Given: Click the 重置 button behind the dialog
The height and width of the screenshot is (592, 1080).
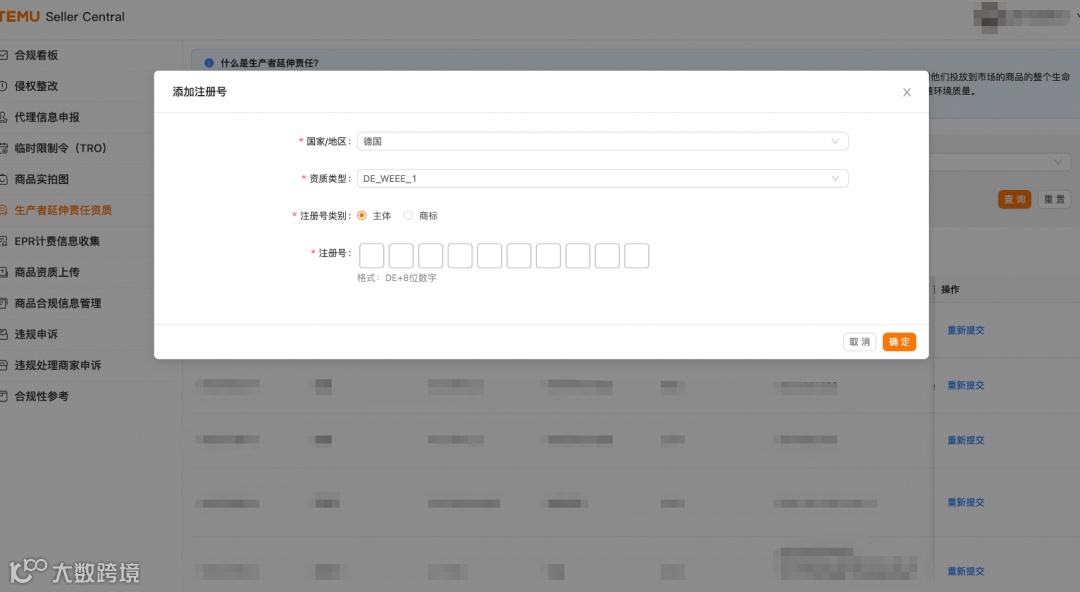Looking at the screenshot, I should pos(1054,199).
